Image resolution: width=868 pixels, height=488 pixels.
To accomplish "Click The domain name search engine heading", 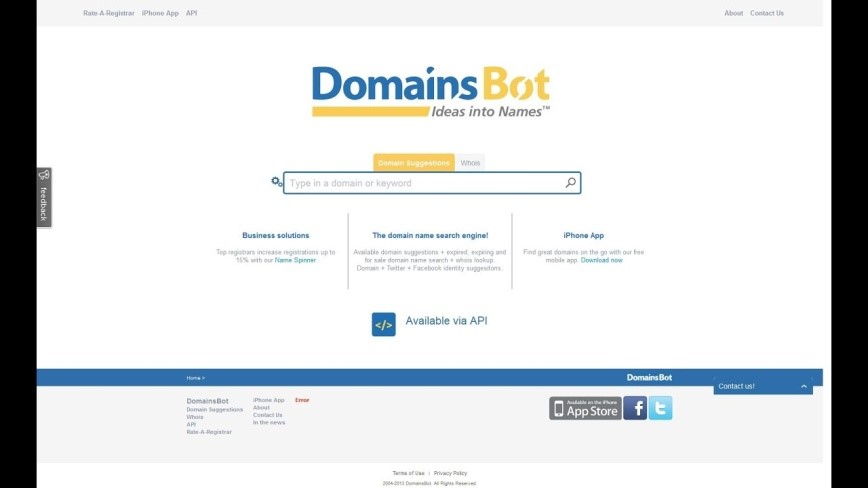I will [x=430, y=235].
